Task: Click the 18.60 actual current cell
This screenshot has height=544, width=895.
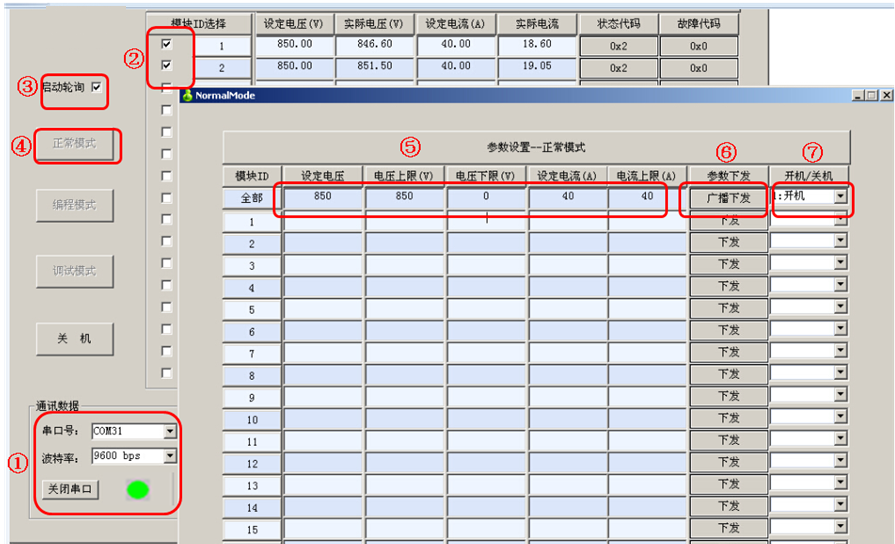Action: (x=537, y=45)
